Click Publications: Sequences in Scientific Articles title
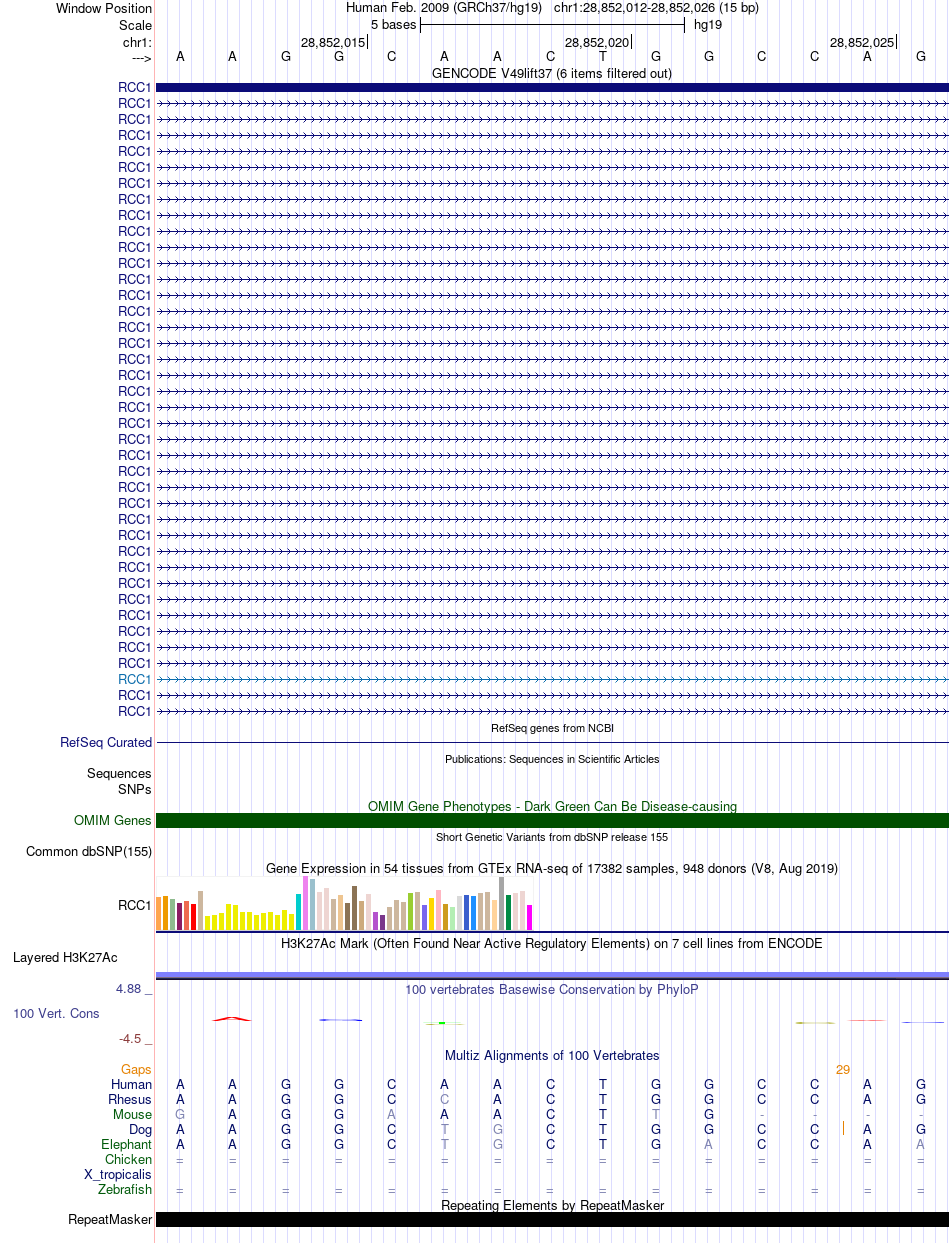Viewport: 950px width, 1243px height. coord(552,759)
